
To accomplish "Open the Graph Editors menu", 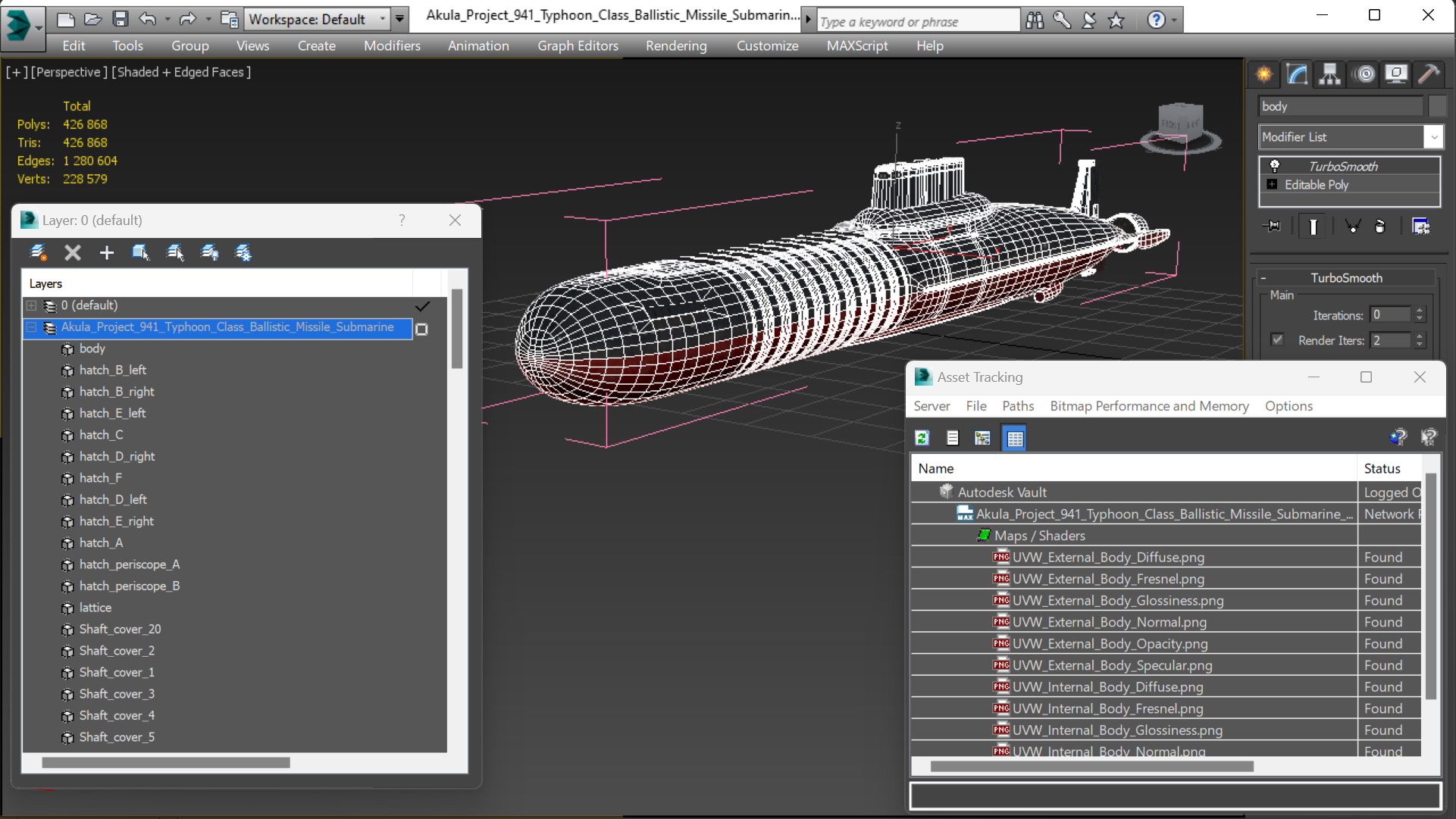I will pyautogui.click(x=578, y=45).
